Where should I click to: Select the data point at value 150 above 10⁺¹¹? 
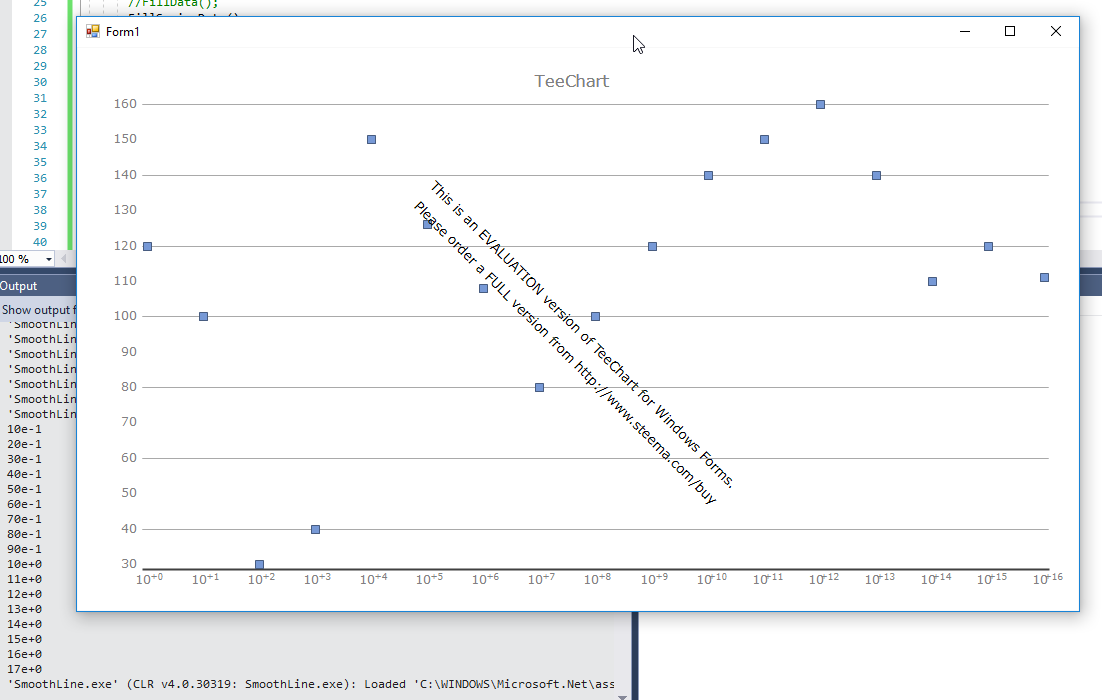point(765,140)
